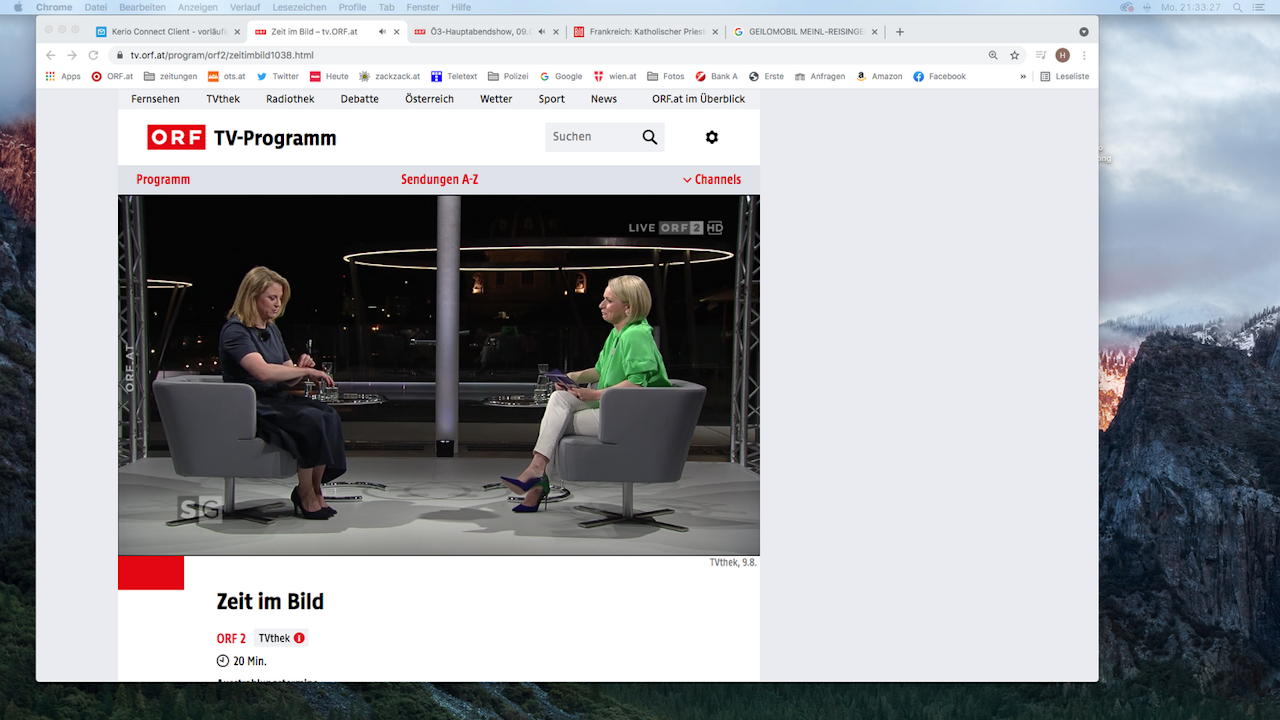Mute the Zeit im Bild tab audio icon
The image size is (1280, 720).
coord(382,32)
